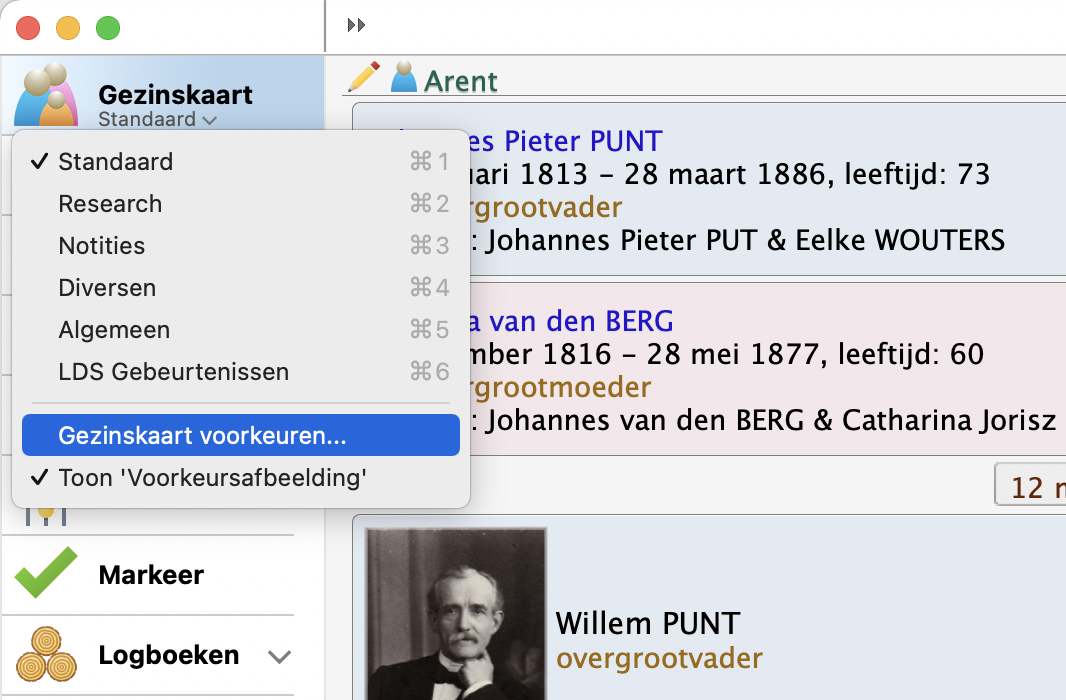Image resolution: width=1066 pixels, height=700 pixels.
Task: Click the Gezinskaart family icon in sidebar
Action: [x=47, y=96]
